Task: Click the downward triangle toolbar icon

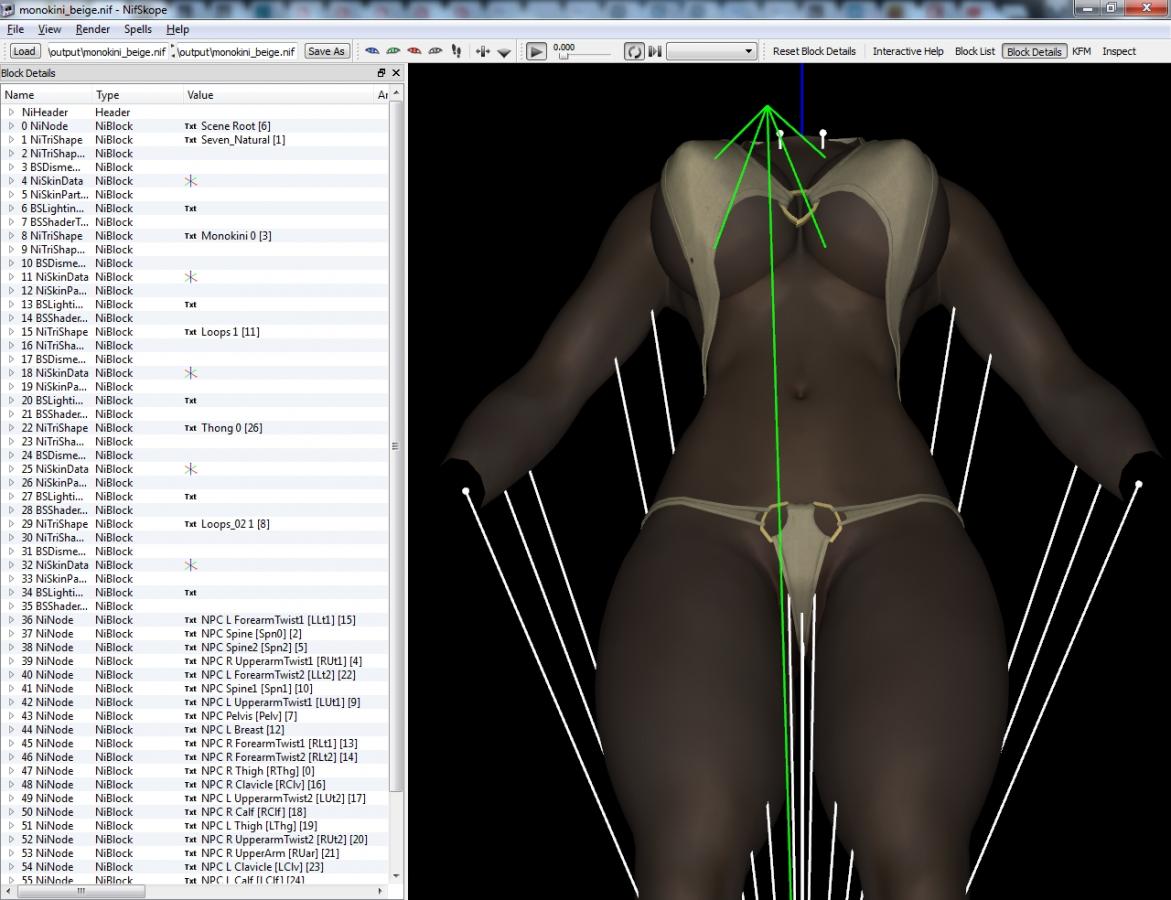Action: tap(504, 52)
